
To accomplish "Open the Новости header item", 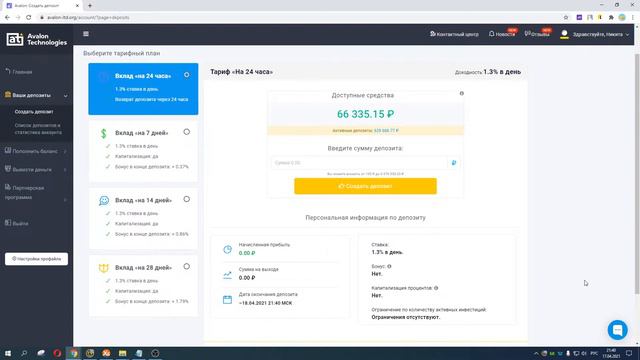I will (x=502, y=34).
